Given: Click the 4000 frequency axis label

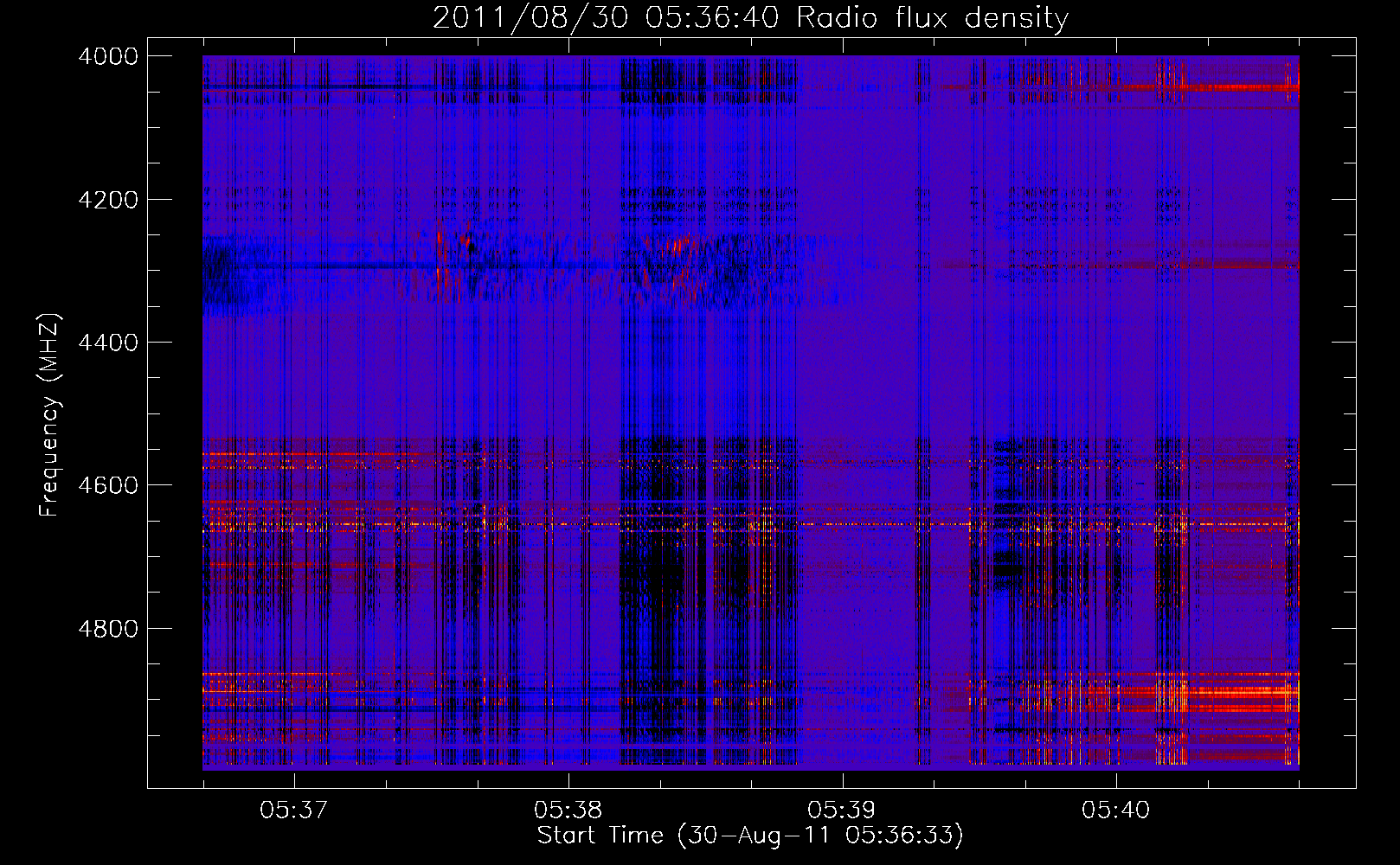Looking at the screenshot, I should pos(108,56).
